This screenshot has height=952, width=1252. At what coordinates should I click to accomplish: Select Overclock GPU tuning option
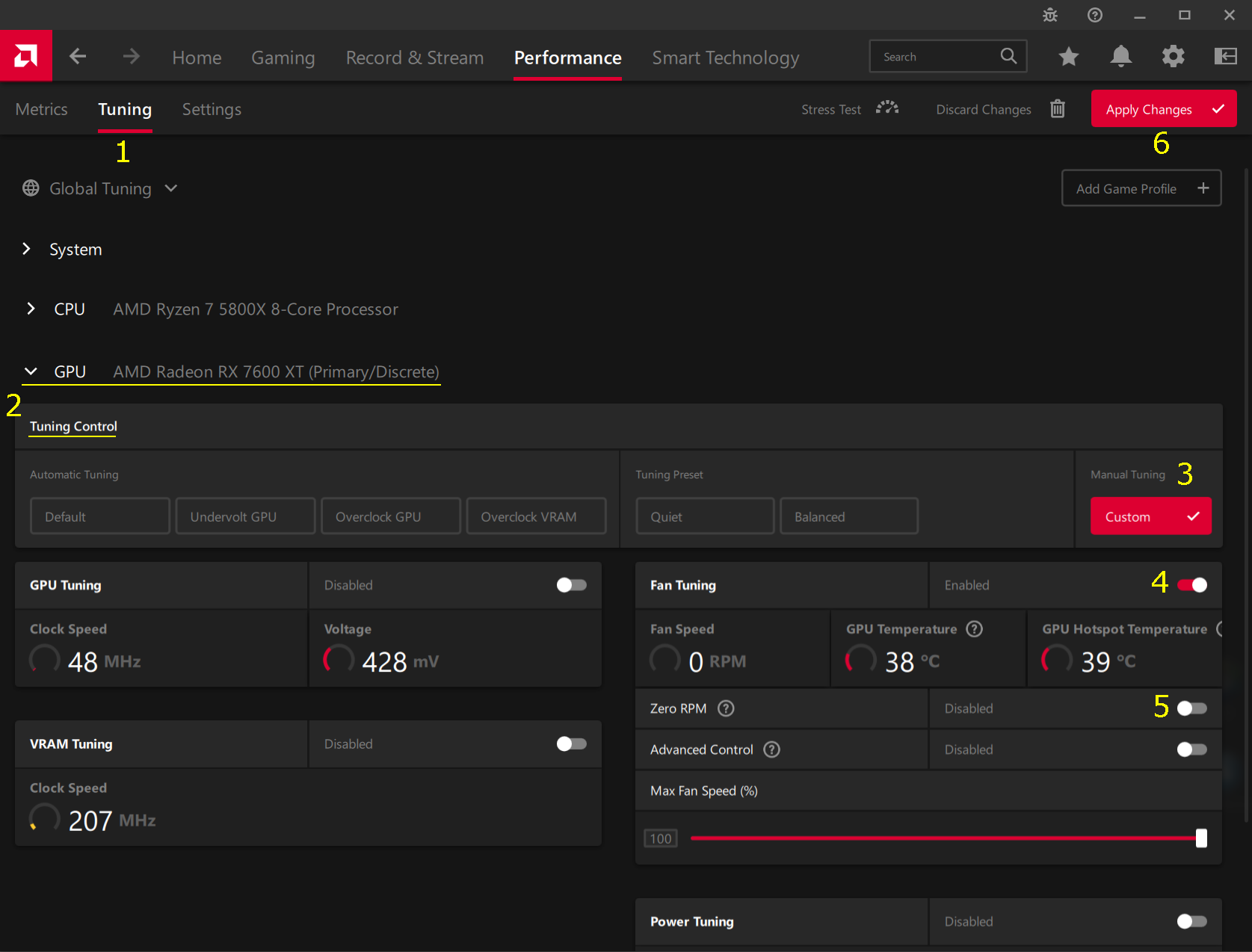[x=391, y=516]
